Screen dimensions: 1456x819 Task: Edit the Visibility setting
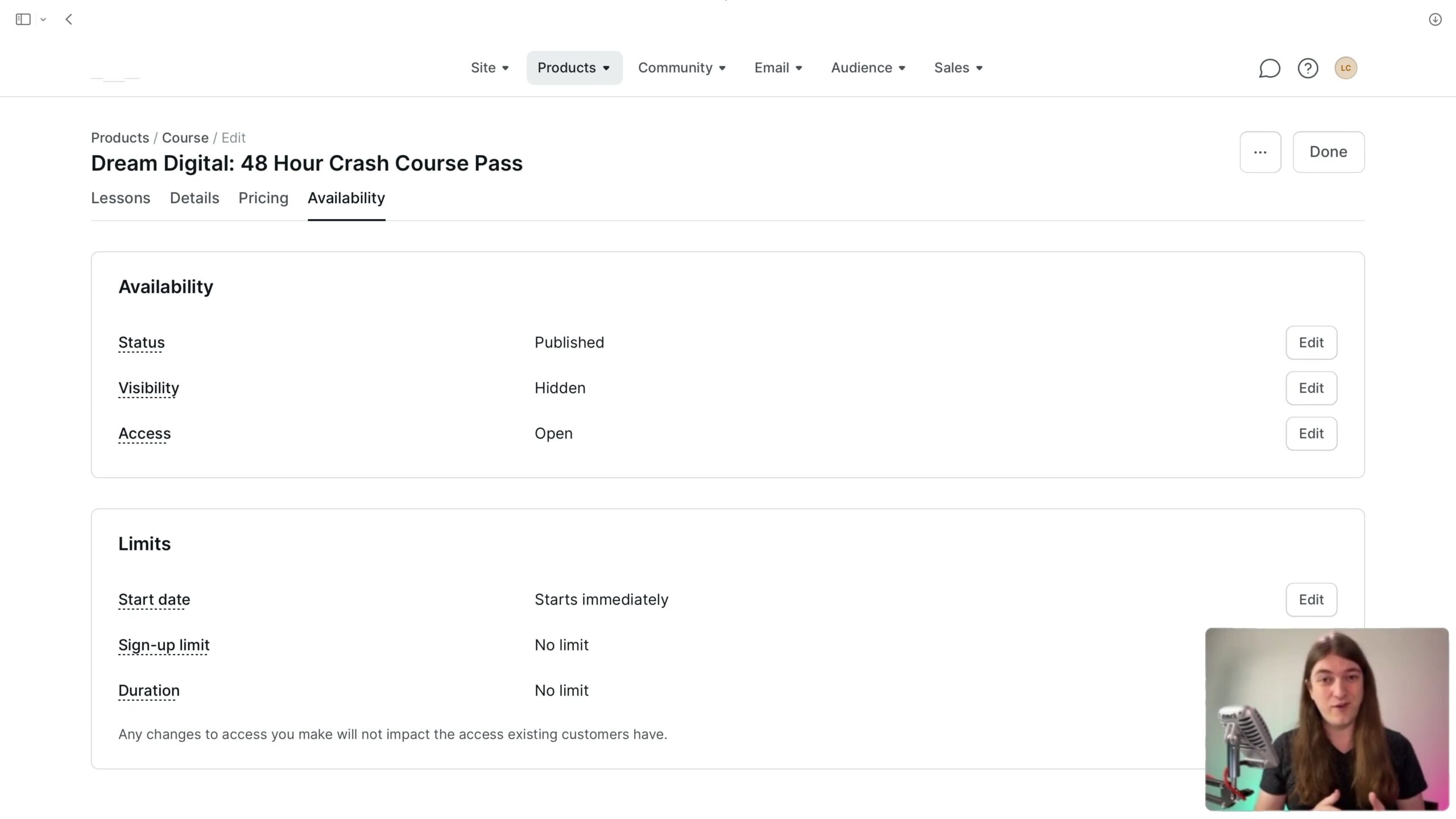click(1312, 388)
